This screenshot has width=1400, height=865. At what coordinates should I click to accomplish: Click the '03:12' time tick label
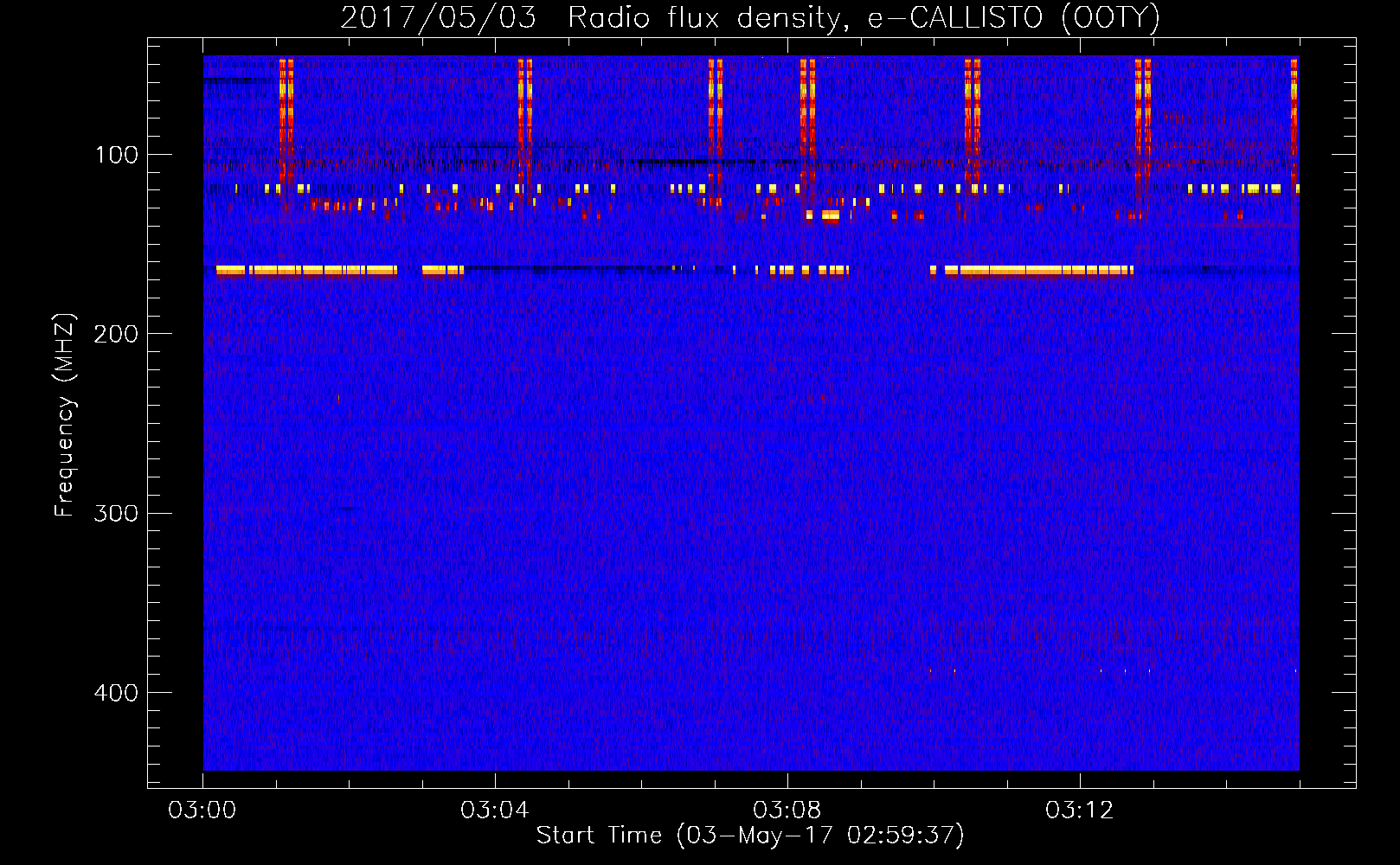tap(1080, 810)
